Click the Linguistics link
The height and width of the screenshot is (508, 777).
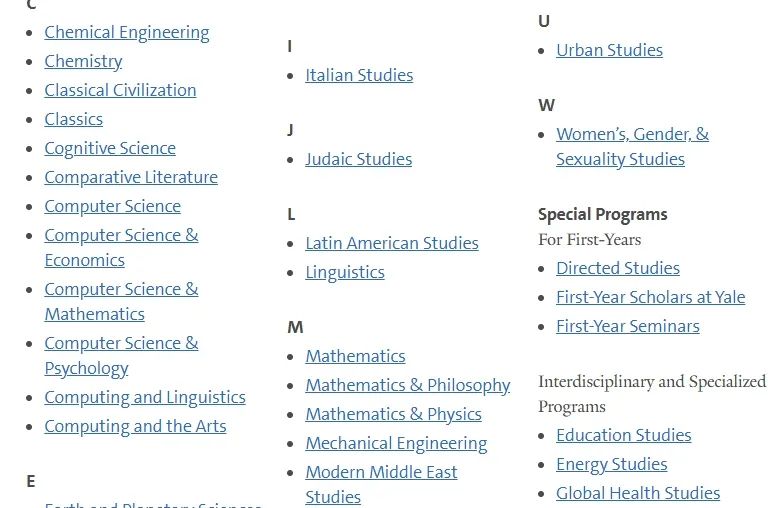[x=345, y=273]
